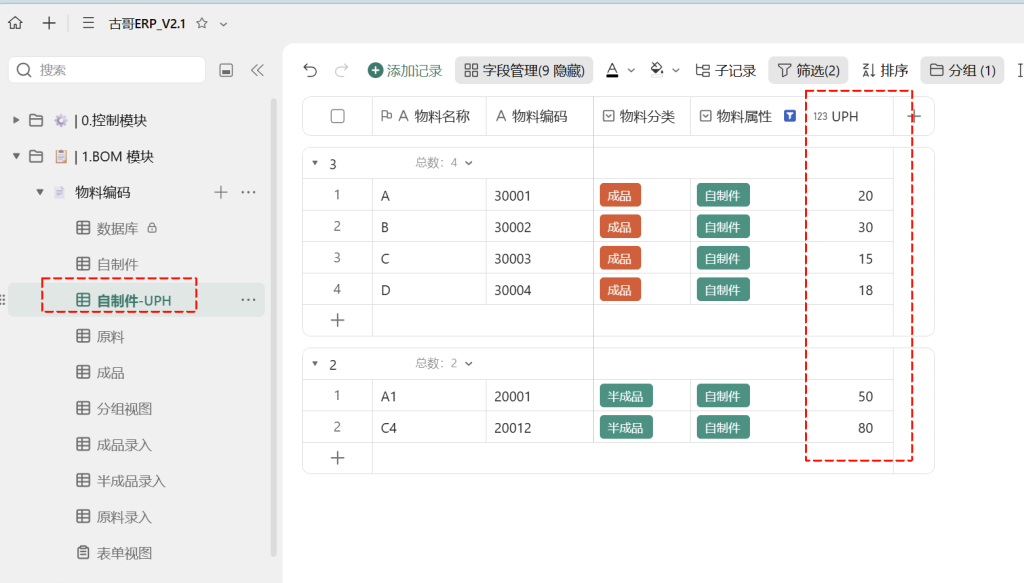
Task: Open the 总数: 4 summary dropdown
Action: point(444,163)
